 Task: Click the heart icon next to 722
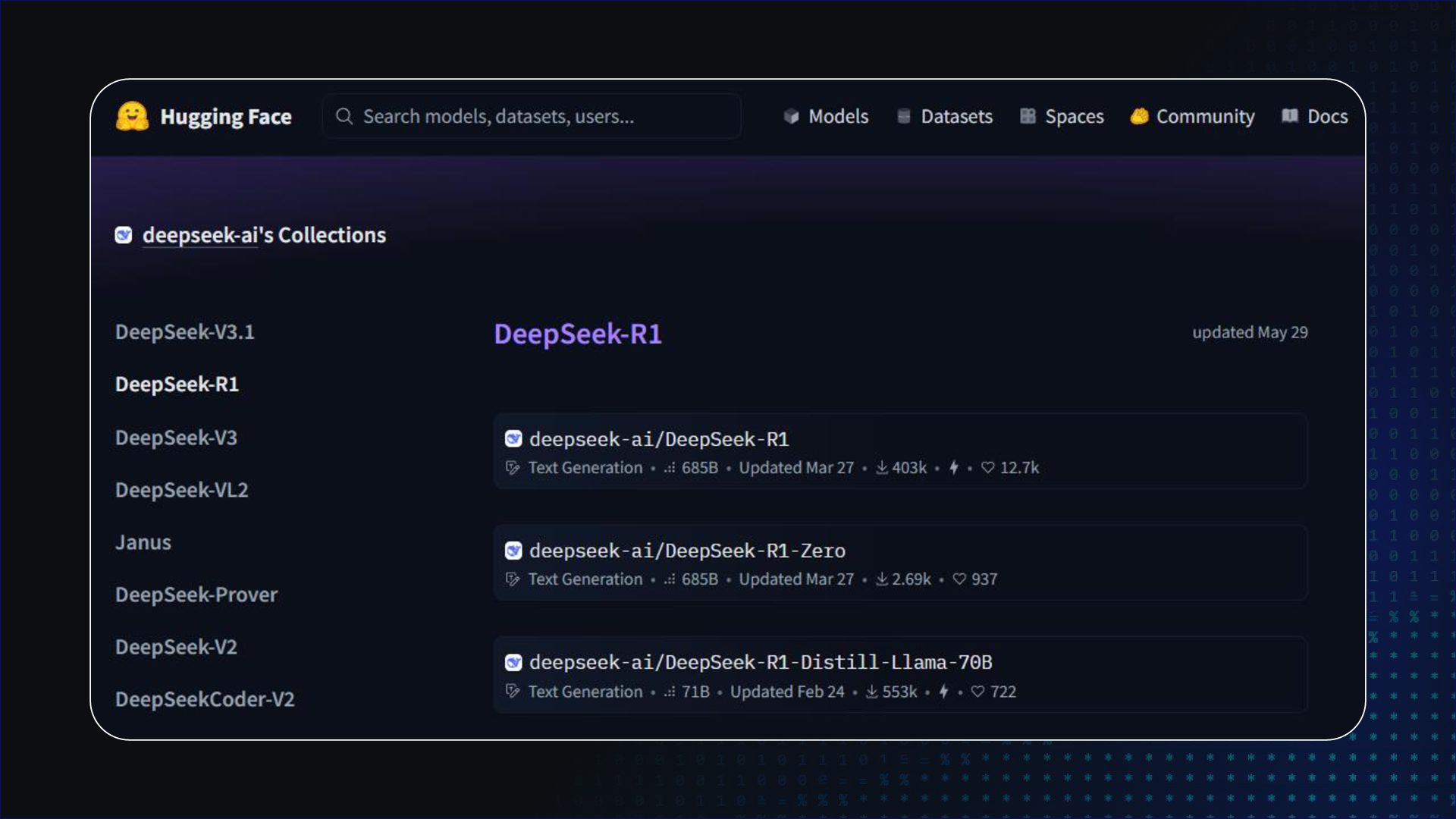click(x=977, y=692)
